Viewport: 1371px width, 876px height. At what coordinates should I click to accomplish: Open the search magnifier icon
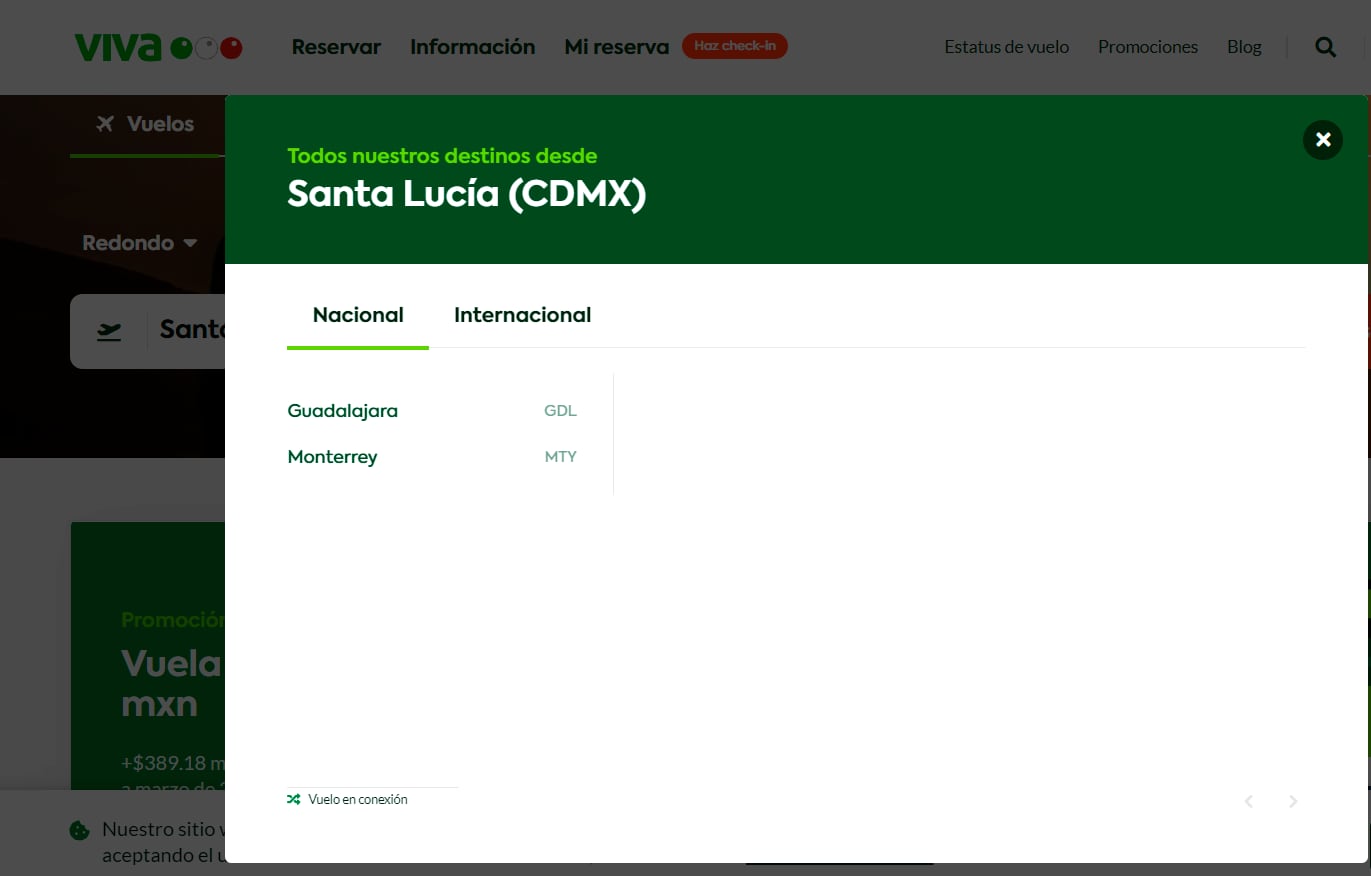tap(1325, 47)
